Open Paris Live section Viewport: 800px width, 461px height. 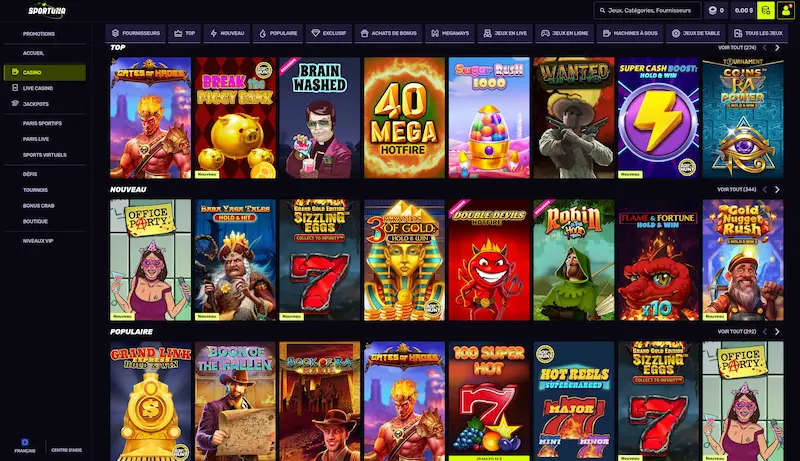click(x=36, y=139)
